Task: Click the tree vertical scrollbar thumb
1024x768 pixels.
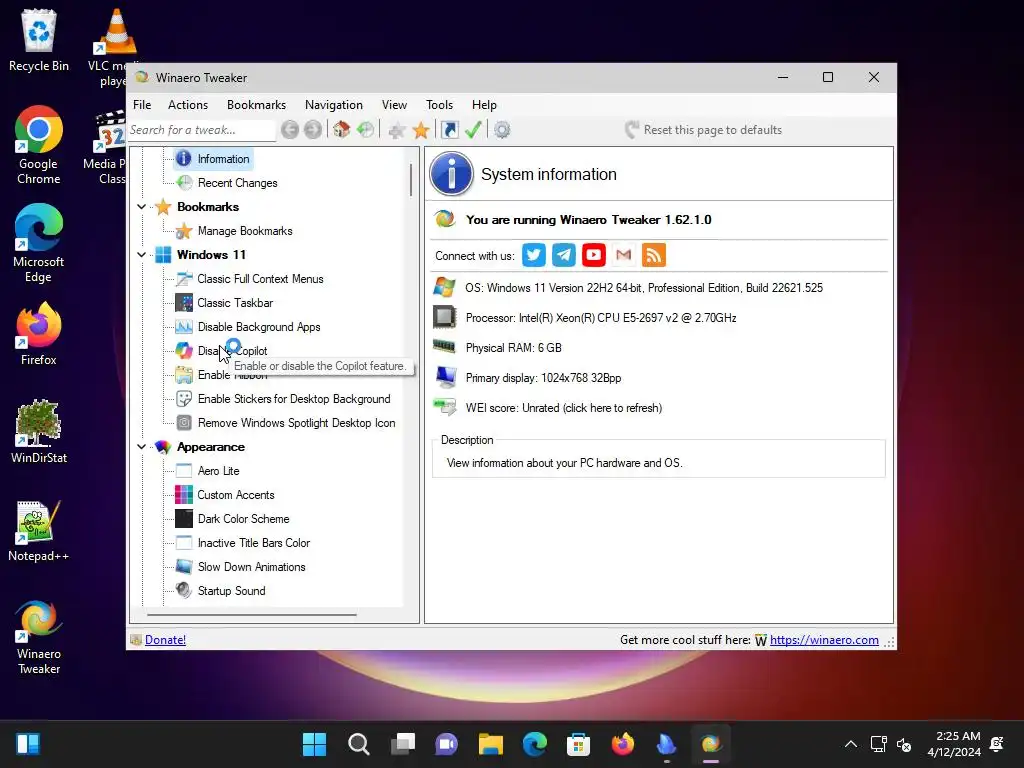Action: (411, 180)
